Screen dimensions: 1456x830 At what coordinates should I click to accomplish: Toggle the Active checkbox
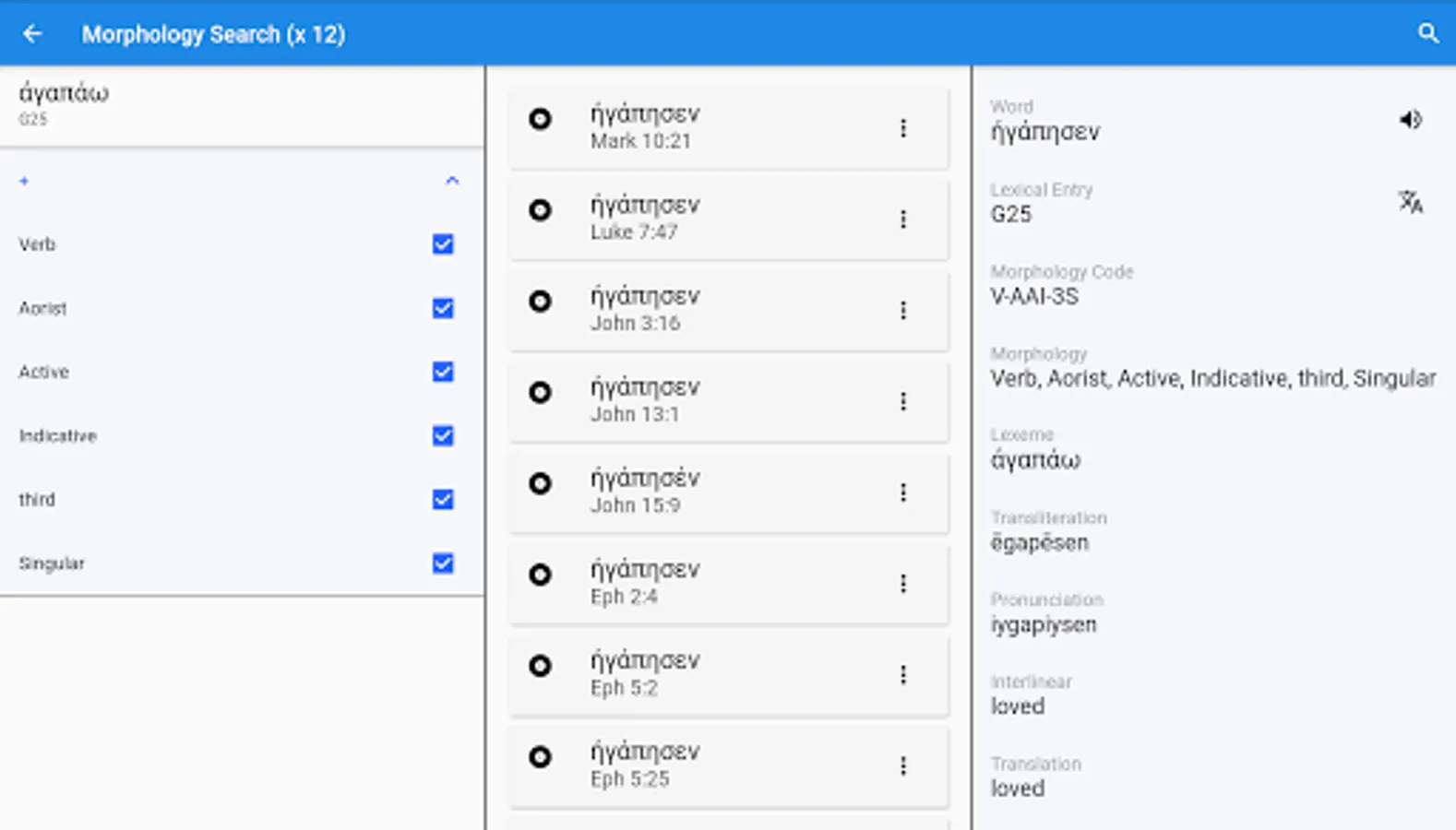[x=443, y=372]
